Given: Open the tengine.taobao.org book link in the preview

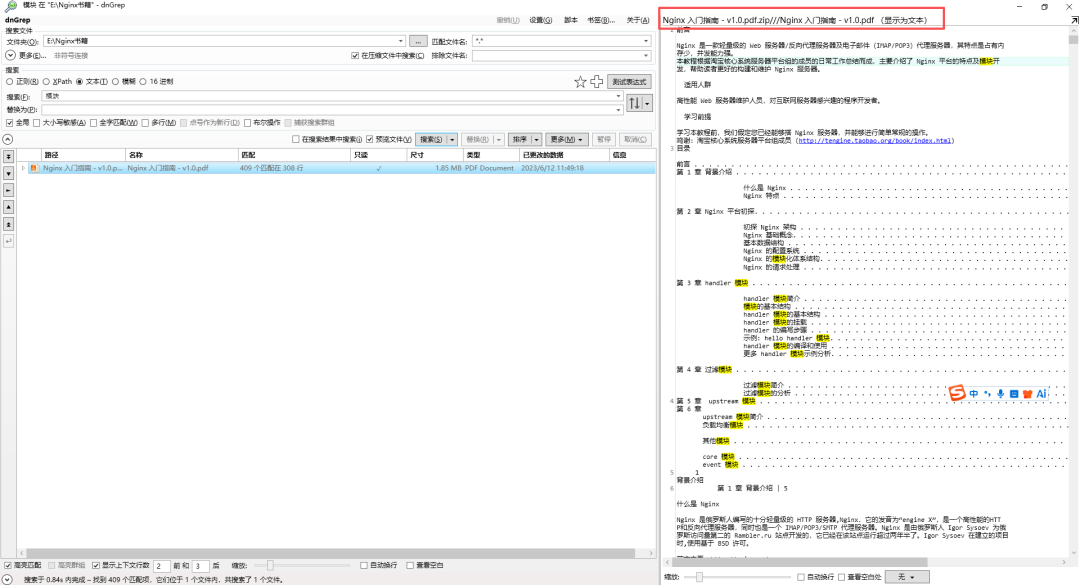Looking at the screenshot, I should (875, 141).
